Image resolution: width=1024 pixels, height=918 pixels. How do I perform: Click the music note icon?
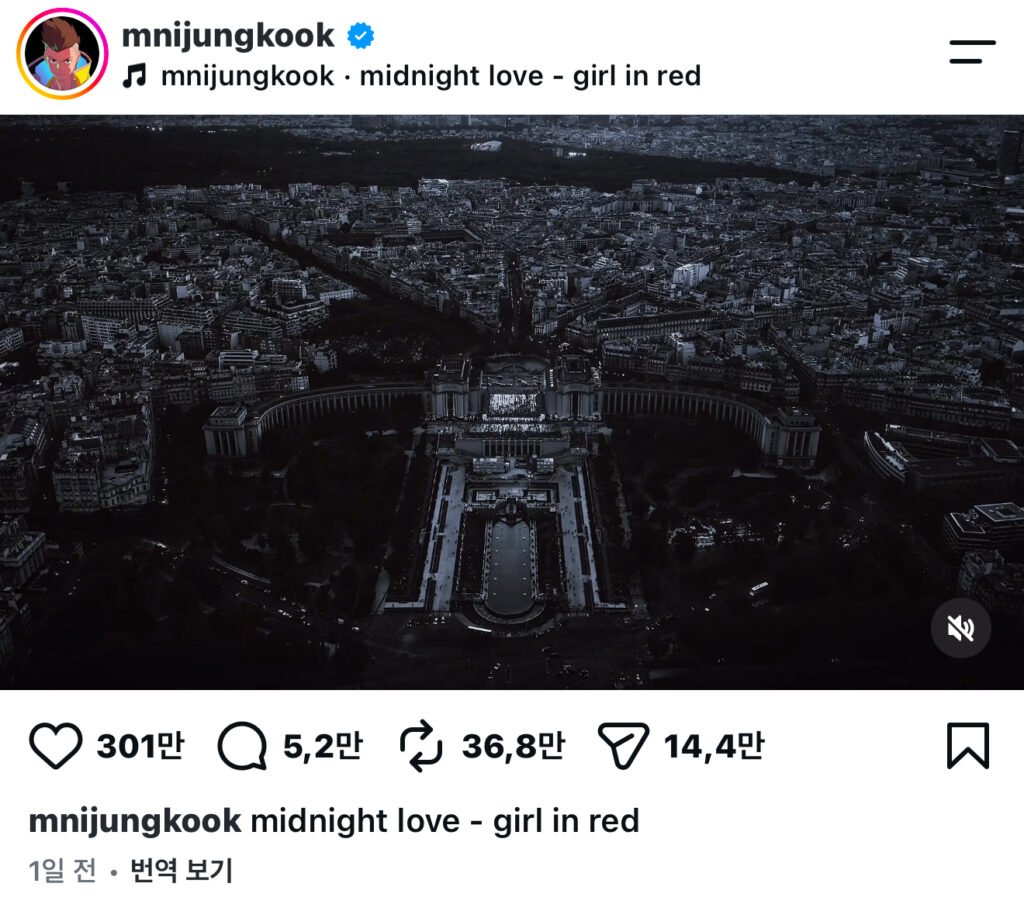pos(134,76)
